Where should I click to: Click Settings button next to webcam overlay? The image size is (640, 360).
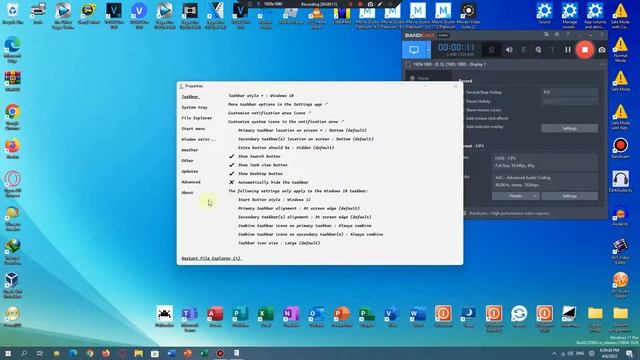tap(569, 128)
